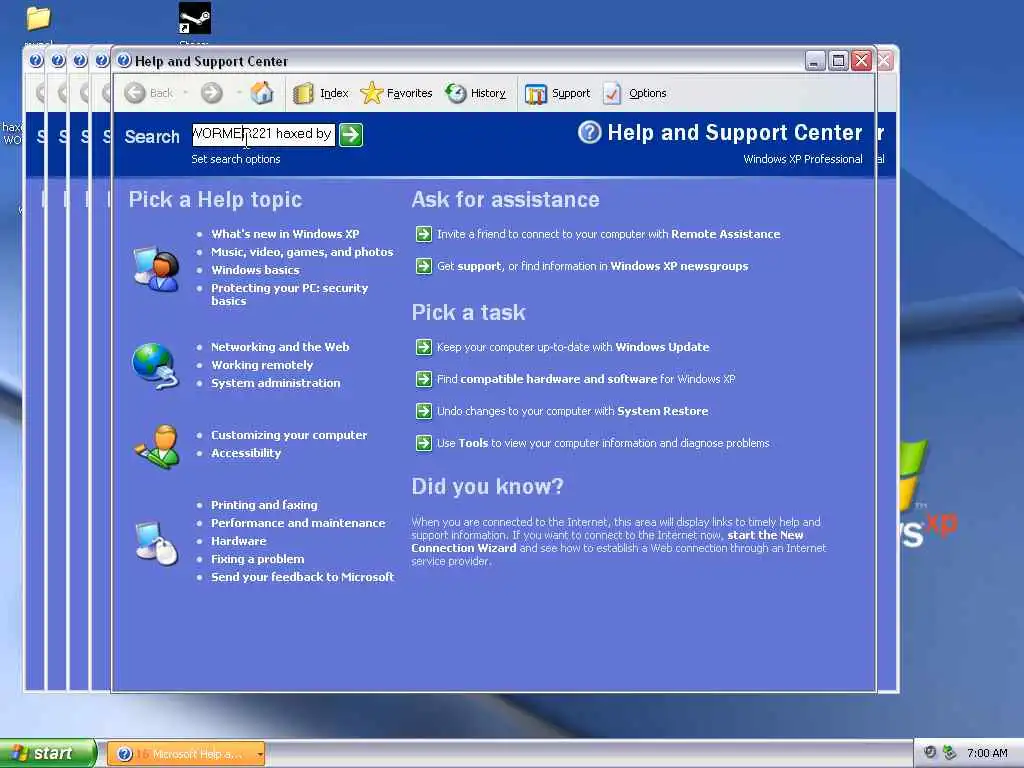
Task: Open Performance and maintenance topic
Action: point(298,523)
